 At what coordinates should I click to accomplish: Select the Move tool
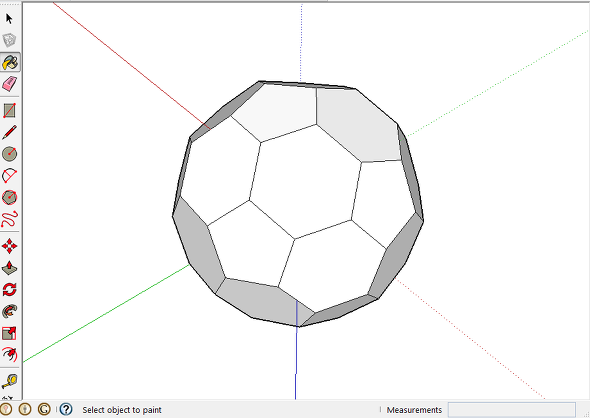(9, 246)
